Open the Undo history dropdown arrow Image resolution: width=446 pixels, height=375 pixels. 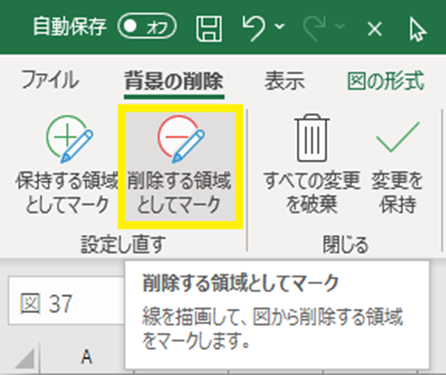(x=279, y=26)
